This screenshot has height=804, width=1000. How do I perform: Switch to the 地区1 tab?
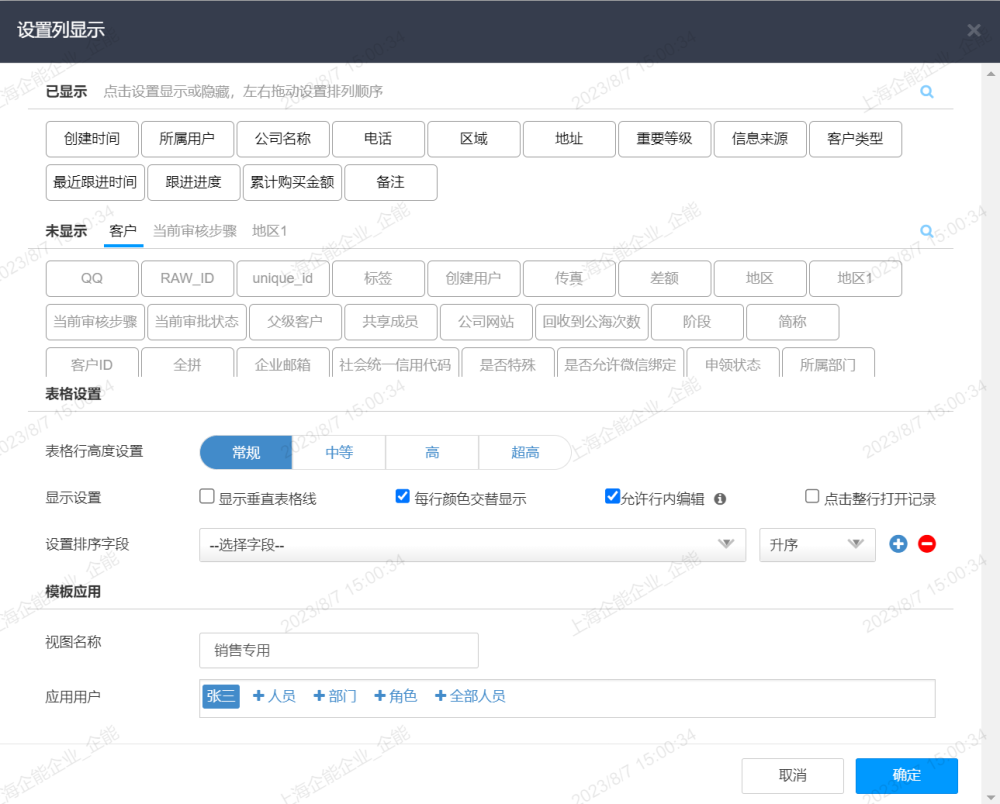click(269, 231)
